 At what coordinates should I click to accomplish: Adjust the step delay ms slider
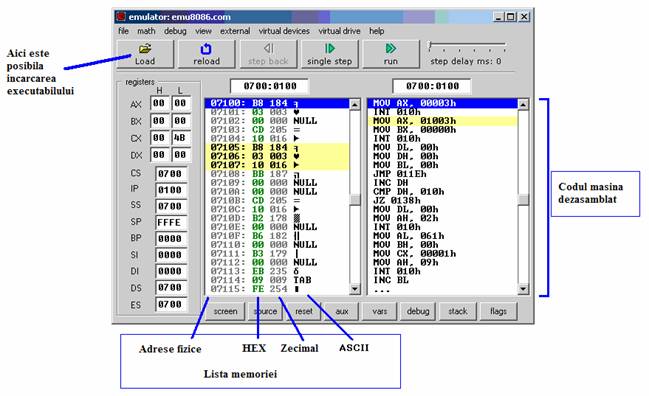click(x=430, y=46)
